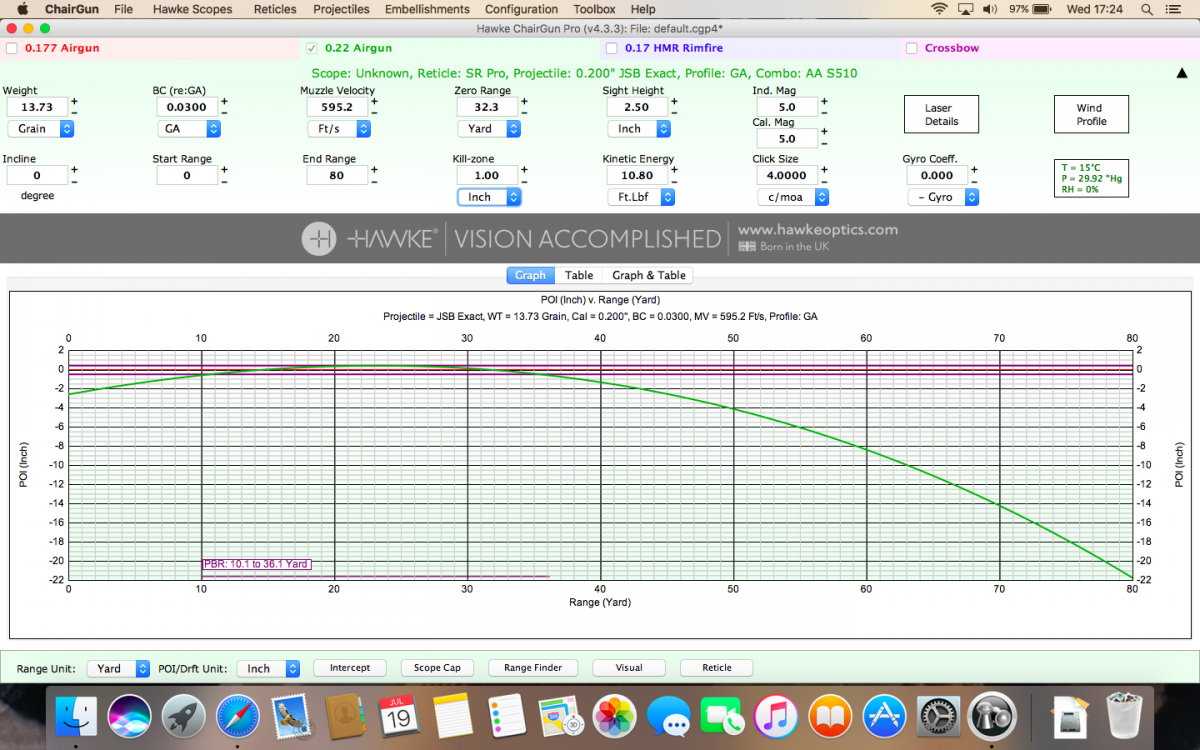The image size is (1200, 750).
Task: Open the Maps icon in Dock
Action: tap(560, 716)
